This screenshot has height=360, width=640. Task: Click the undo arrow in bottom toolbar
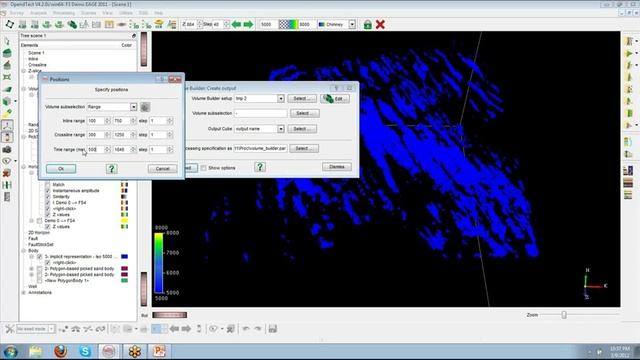[246, 329]
